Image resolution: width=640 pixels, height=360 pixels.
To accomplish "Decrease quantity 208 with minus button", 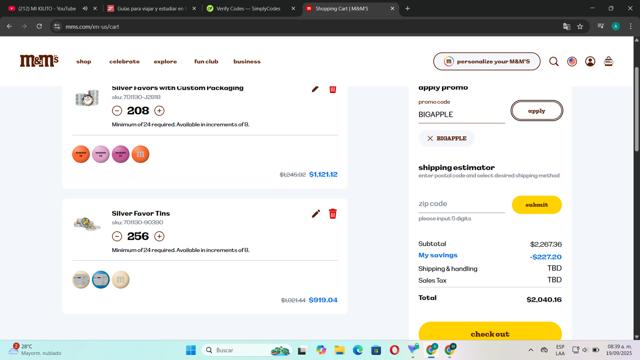I will pos(117,111).
